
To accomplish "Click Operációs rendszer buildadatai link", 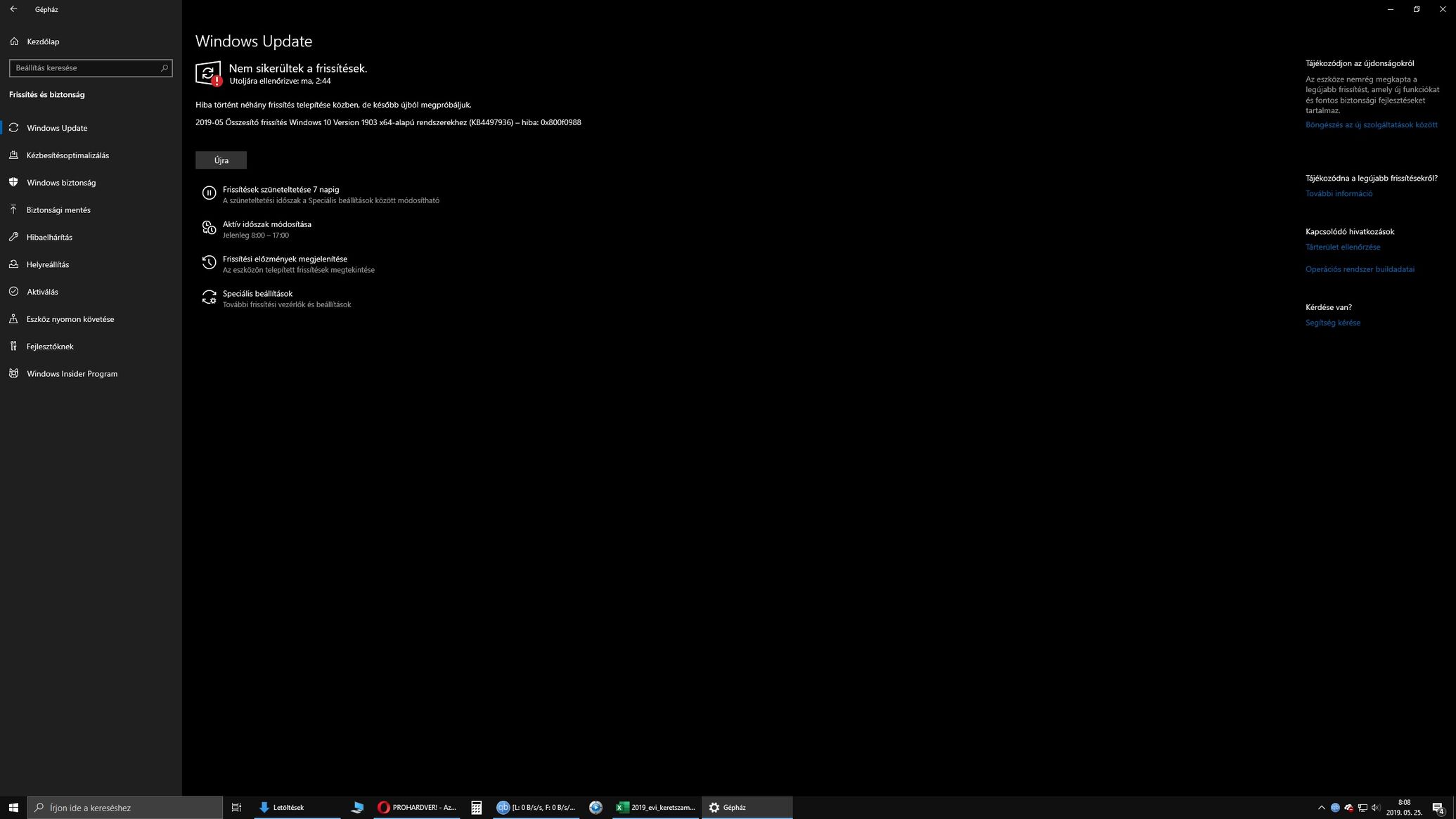I will (x=1359, y=269).
